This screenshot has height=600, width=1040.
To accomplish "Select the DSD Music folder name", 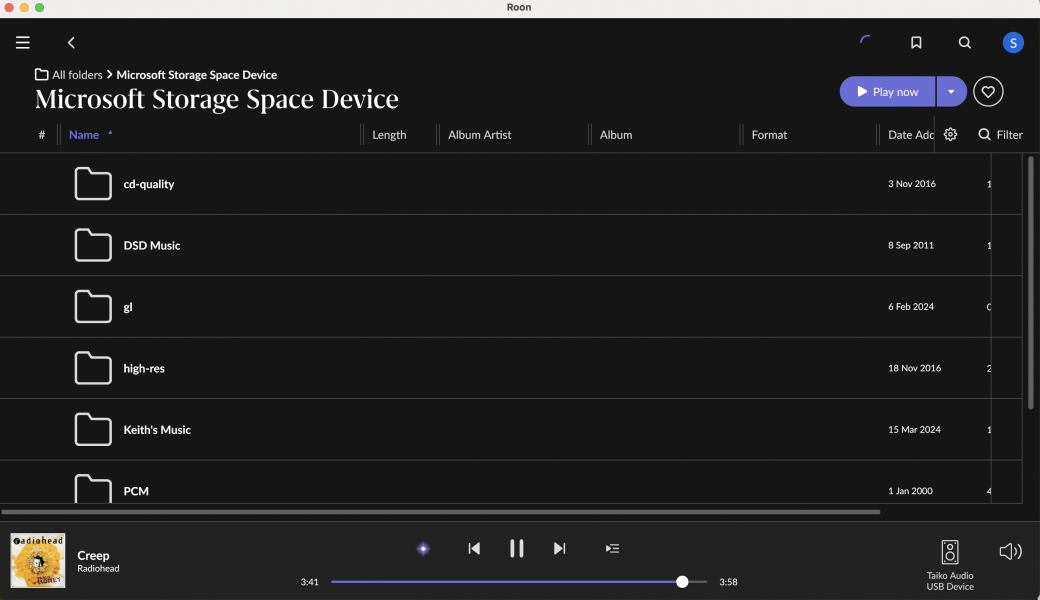I will (x=151, y=245).
